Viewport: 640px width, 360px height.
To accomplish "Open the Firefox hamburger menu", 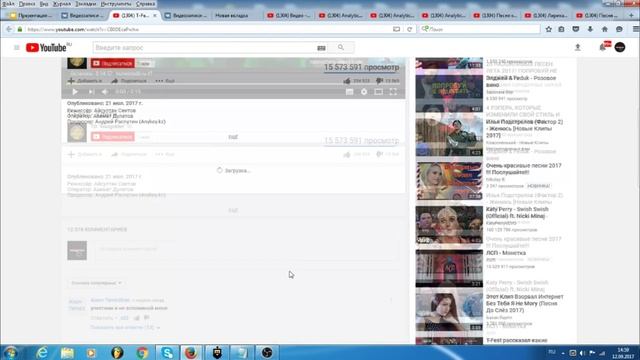I will (636, 29).
